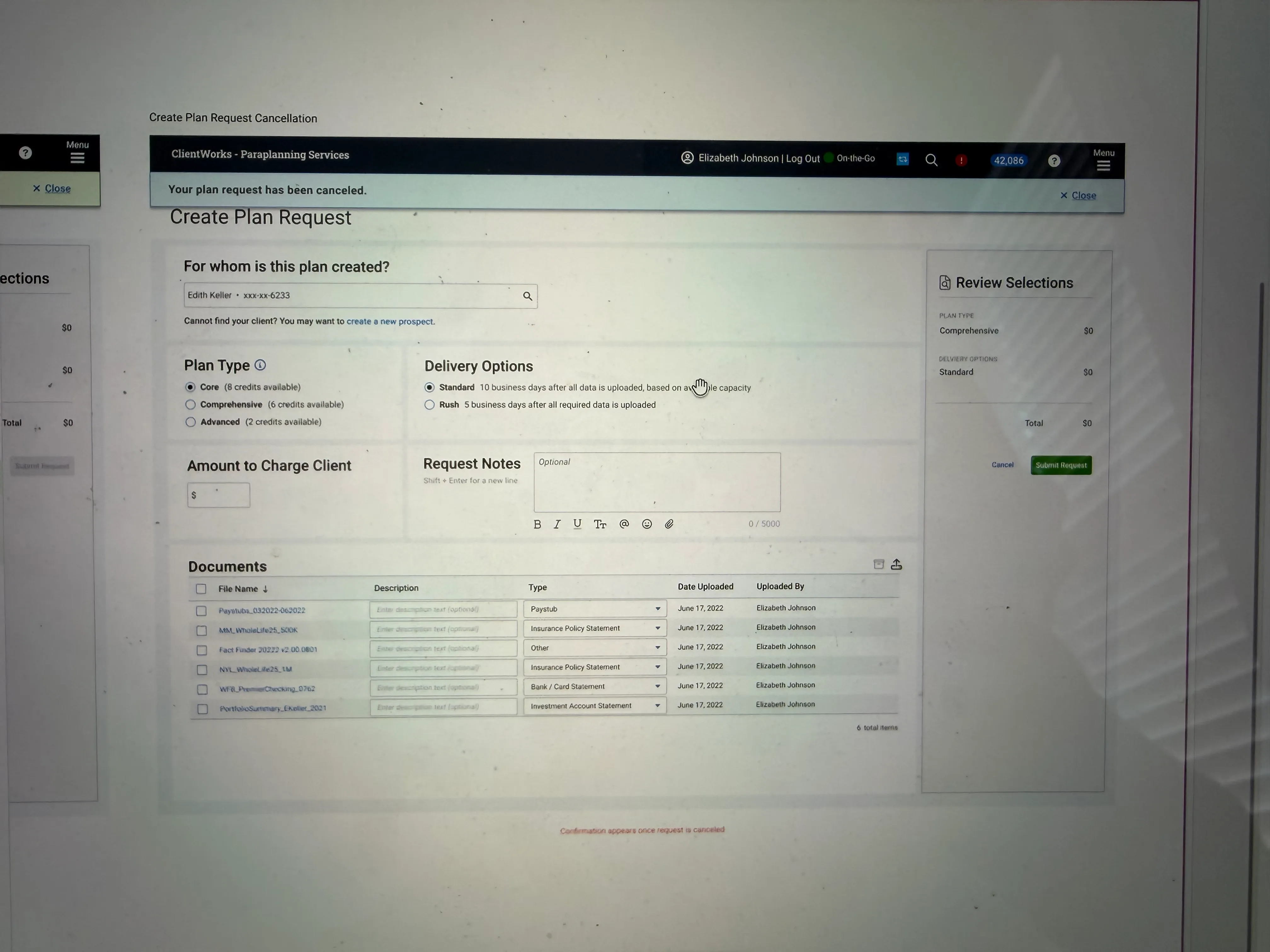Click the upload icon above Documents table
Screen dimensions: 1270x952
896,564
